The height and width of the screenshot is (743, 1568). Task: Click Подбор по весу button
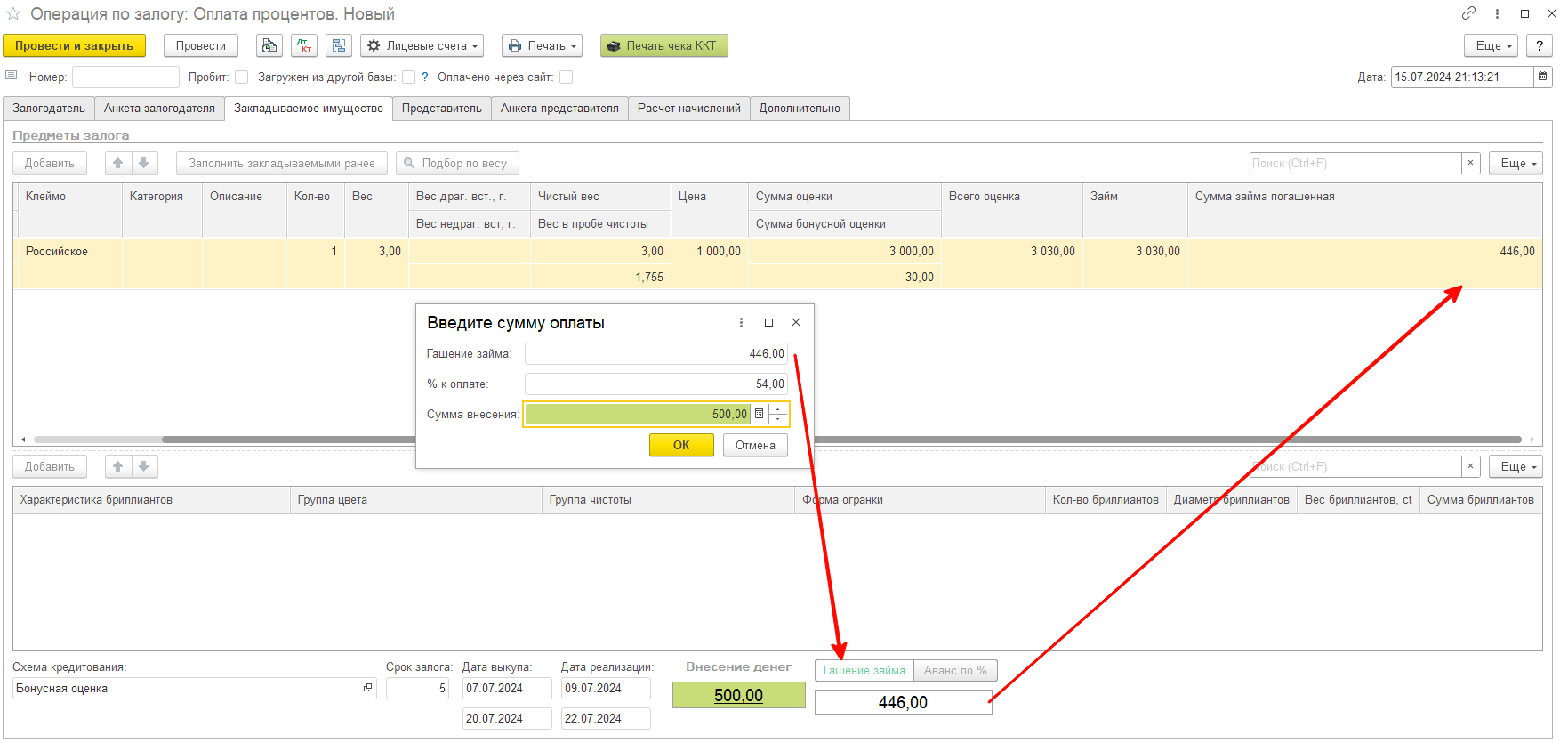click(457, 163)
